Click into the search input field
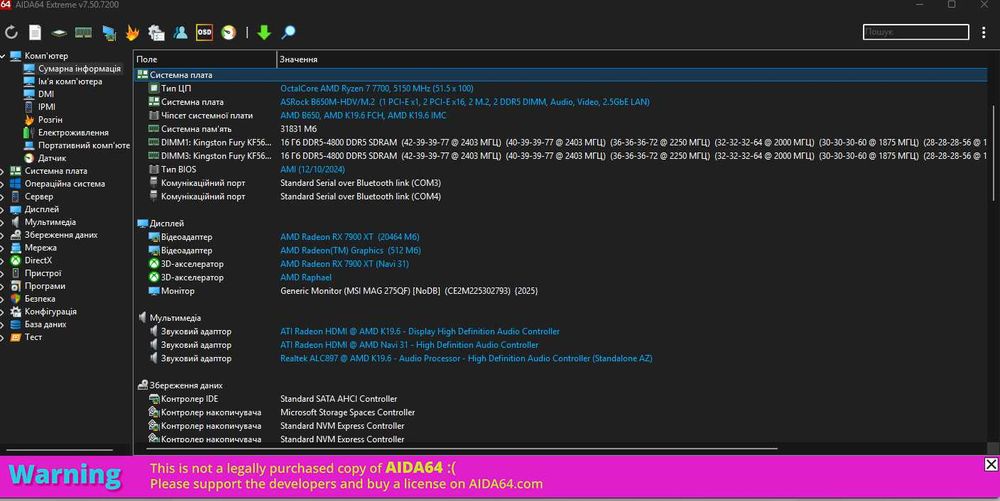Viewport: 1000px width, 501px height. pyautogui.click(x=916, y=32)
